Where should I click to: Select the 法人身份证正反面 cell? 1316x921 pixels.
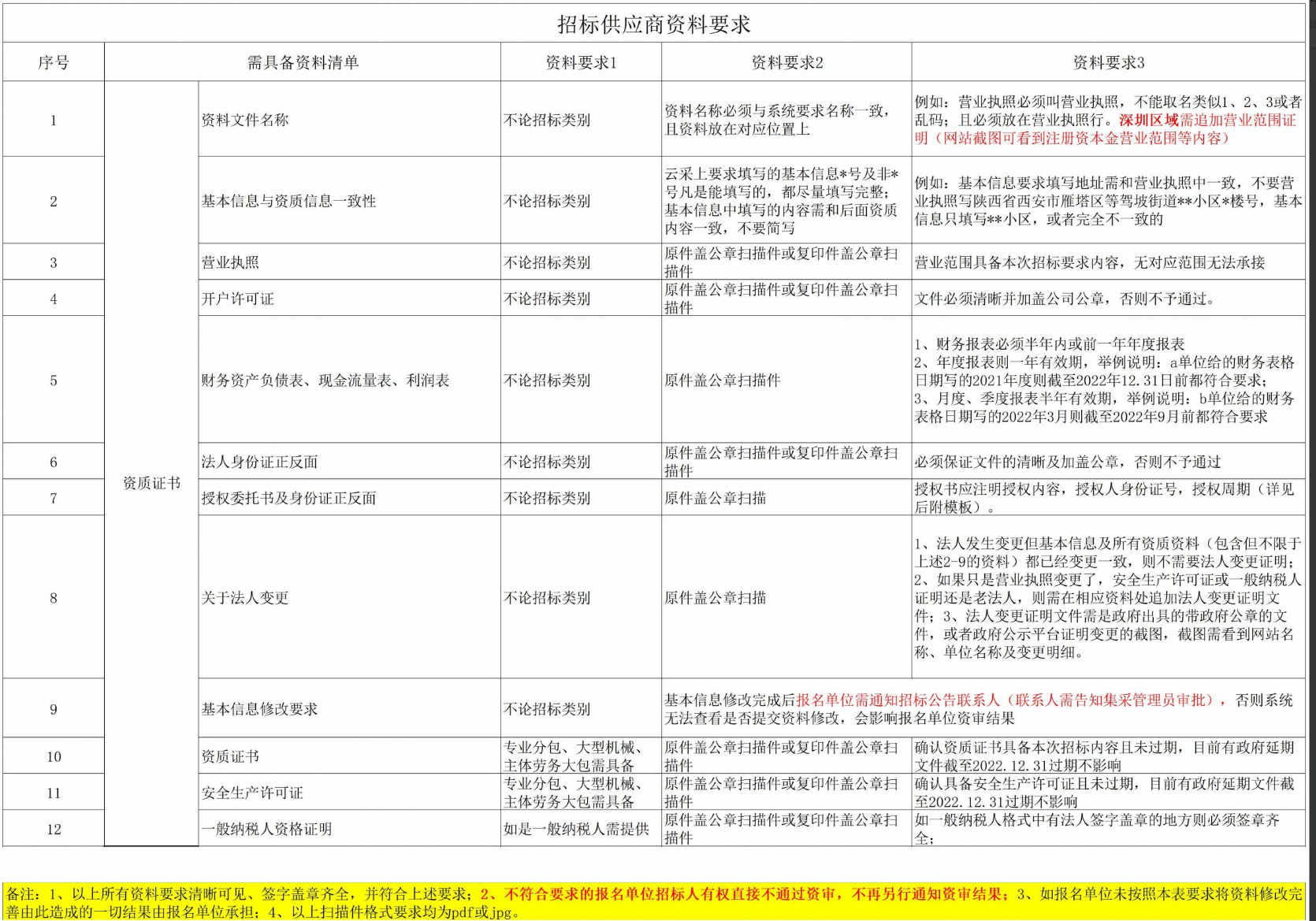[349, 461]
